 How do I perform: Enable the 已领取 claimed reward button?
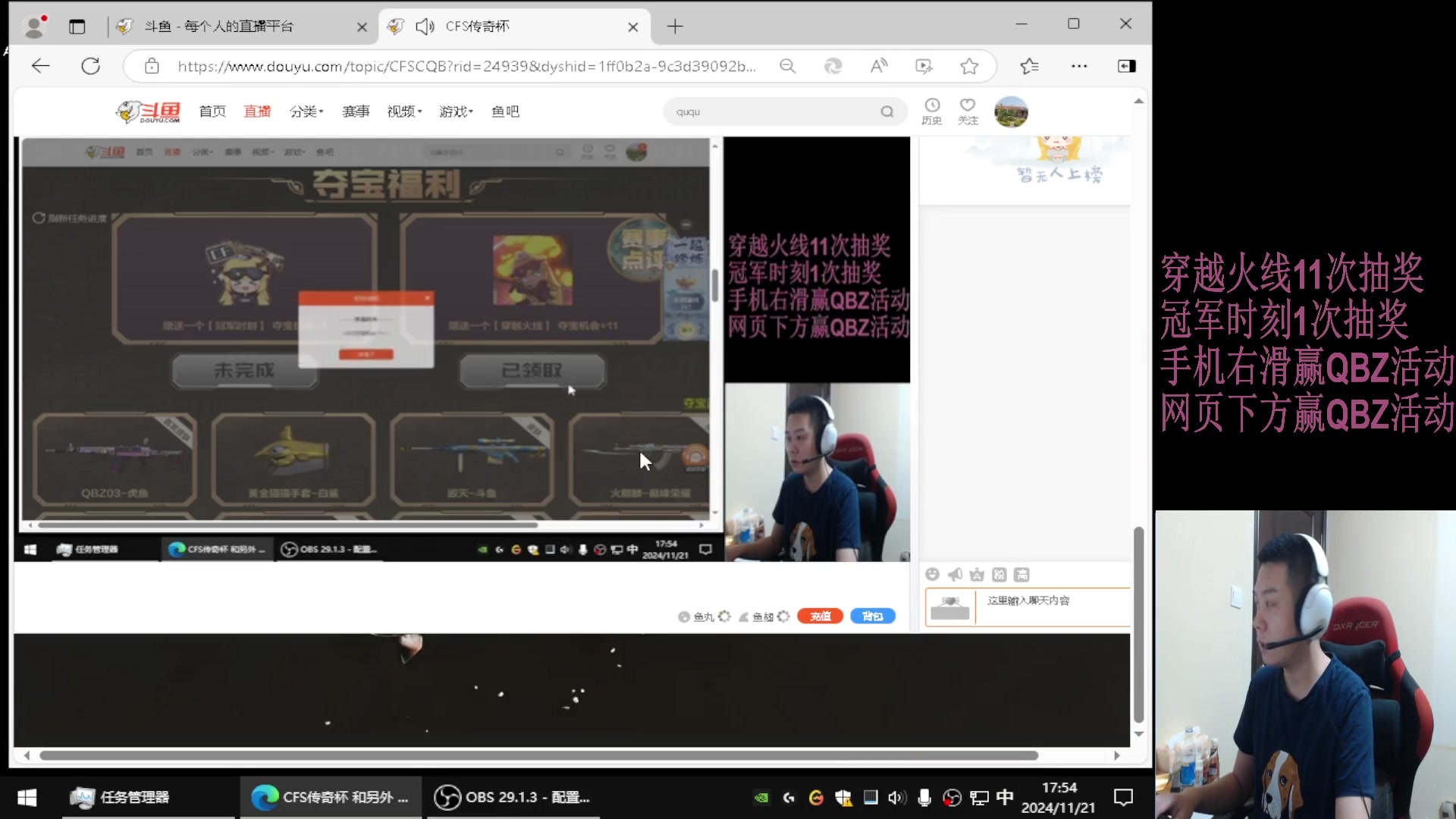click(x=531, y=370)
